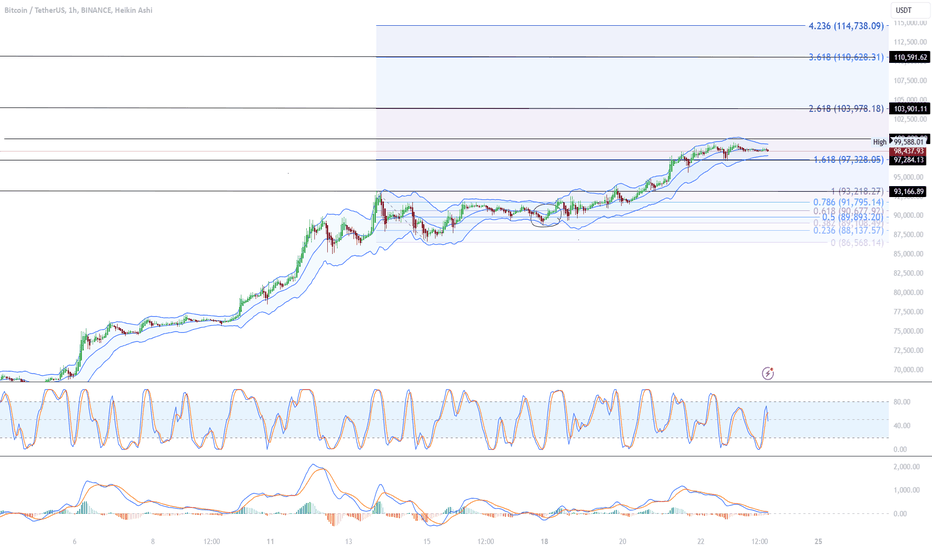Screen dimensions: 932x550
Task: Click the lightning bolt replay icon
Action: (x=768, y=373)
